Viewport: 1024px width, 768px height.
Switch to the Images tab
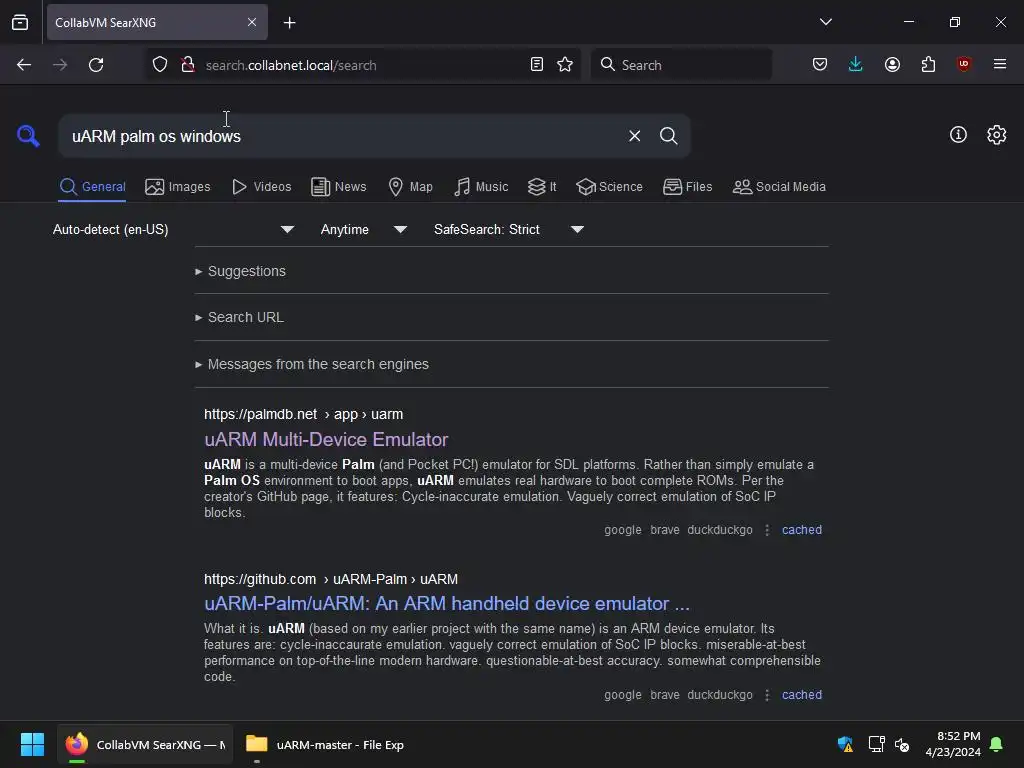pyautogui.click(x=178, y=187)
